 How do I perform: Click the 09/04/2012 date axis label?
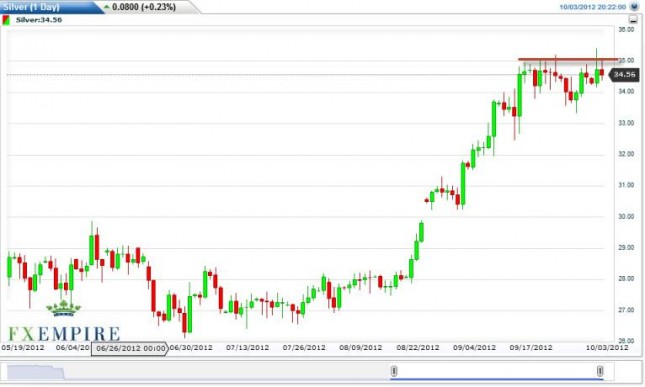(474, 348)
